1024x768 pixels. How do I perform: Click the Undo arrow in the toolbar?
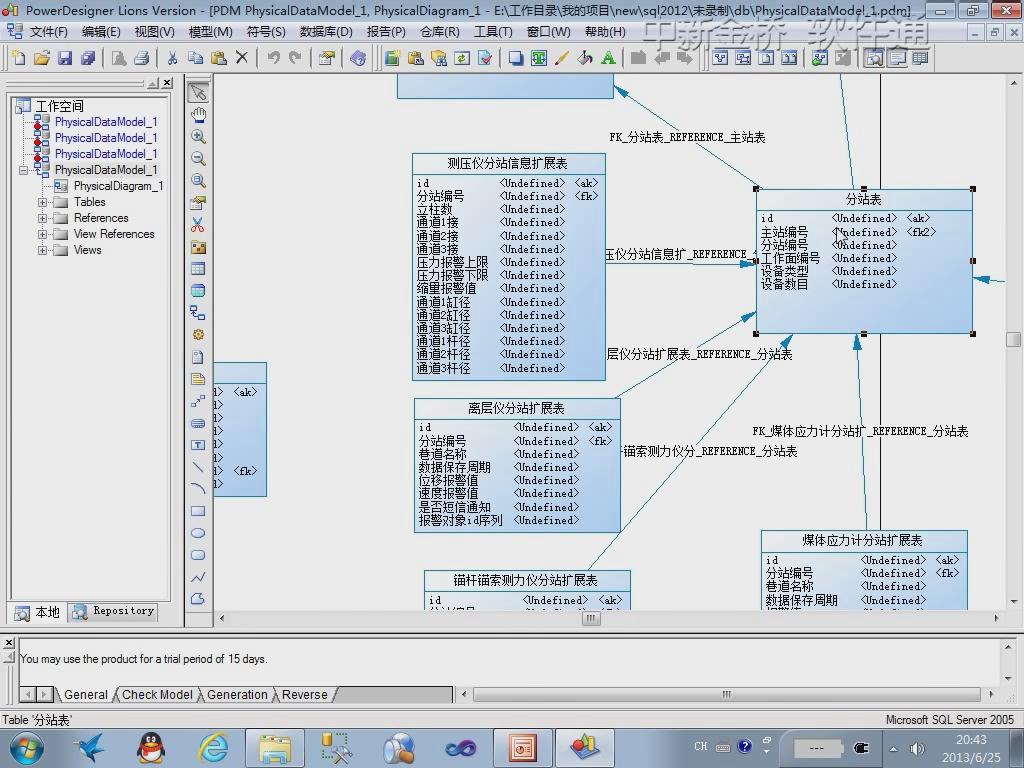273,58
